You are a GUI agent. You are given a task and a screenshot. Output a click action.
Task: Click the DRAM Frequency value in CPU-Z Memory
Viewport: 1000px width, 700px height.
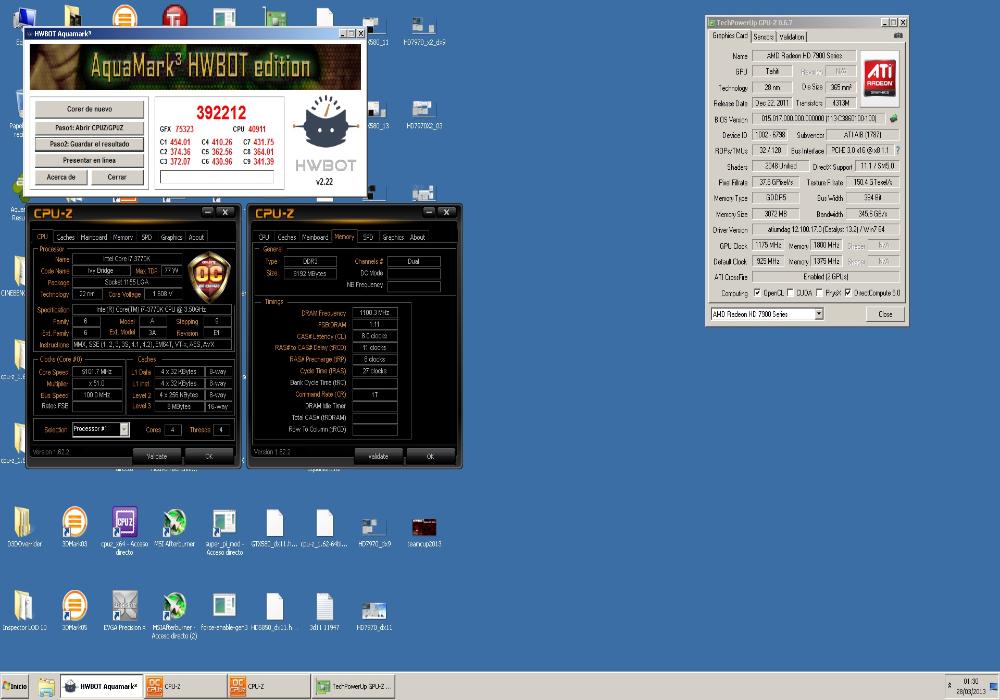click(x=374, y=313)
